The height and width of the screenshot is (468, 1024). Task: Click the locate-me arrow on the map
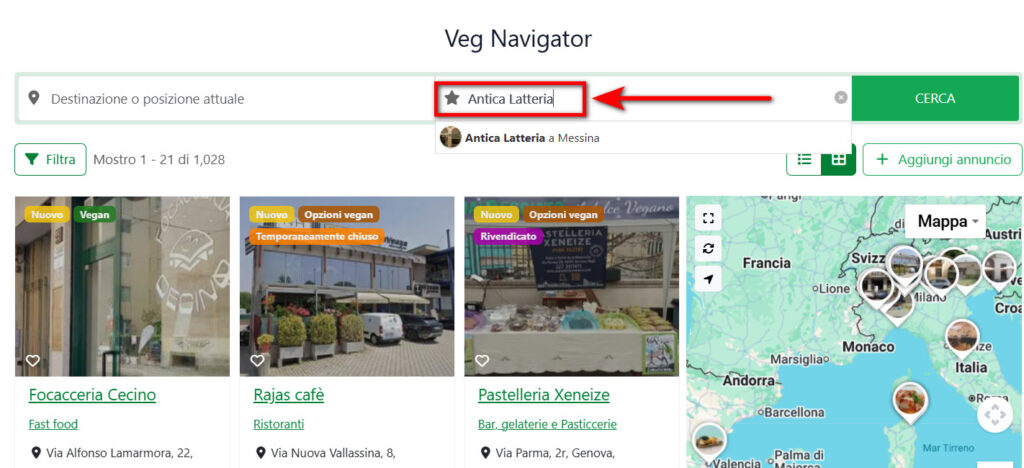(708, 279)
